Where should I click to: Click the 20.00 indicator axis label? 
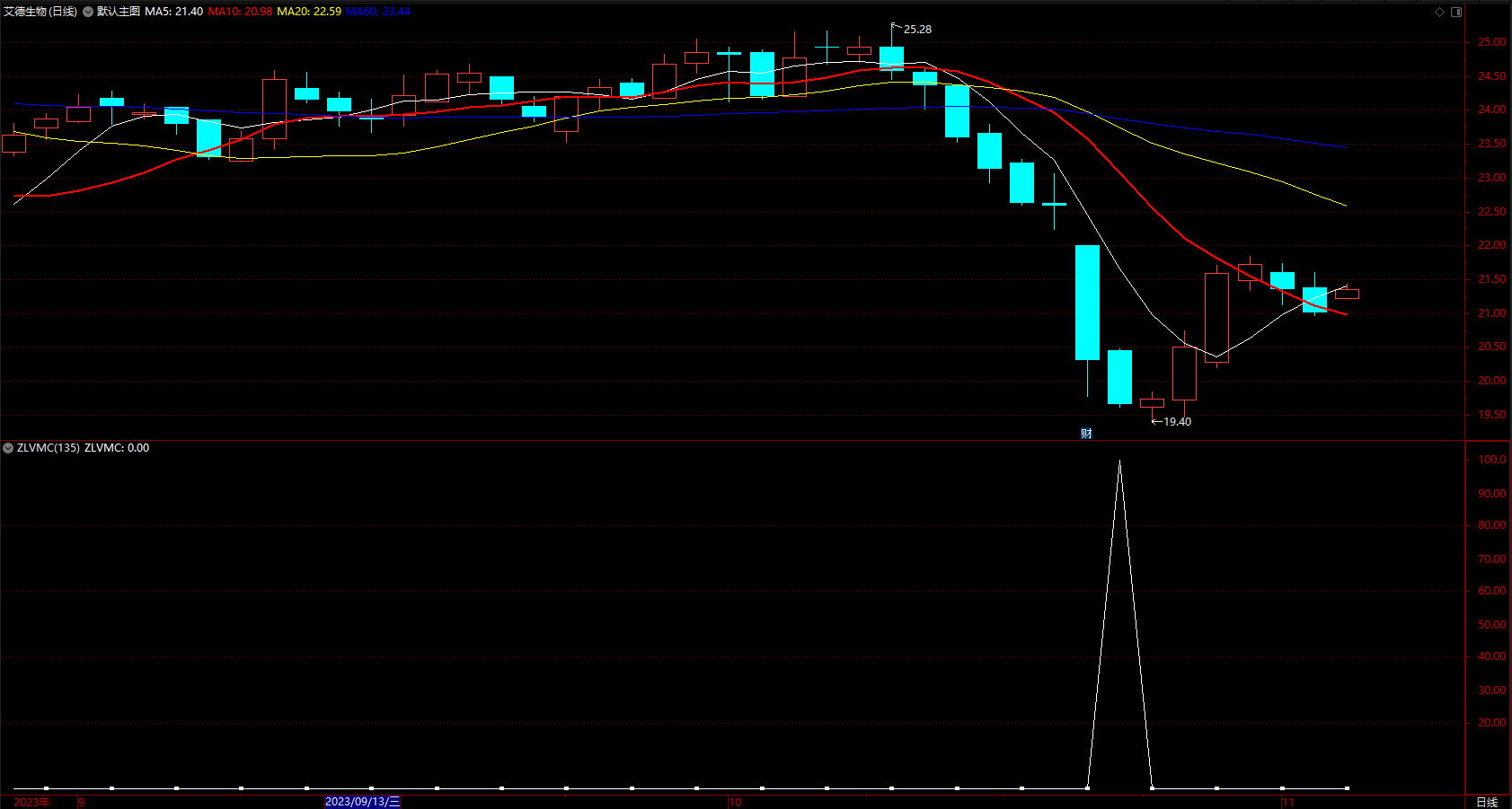coord(1491,723)
